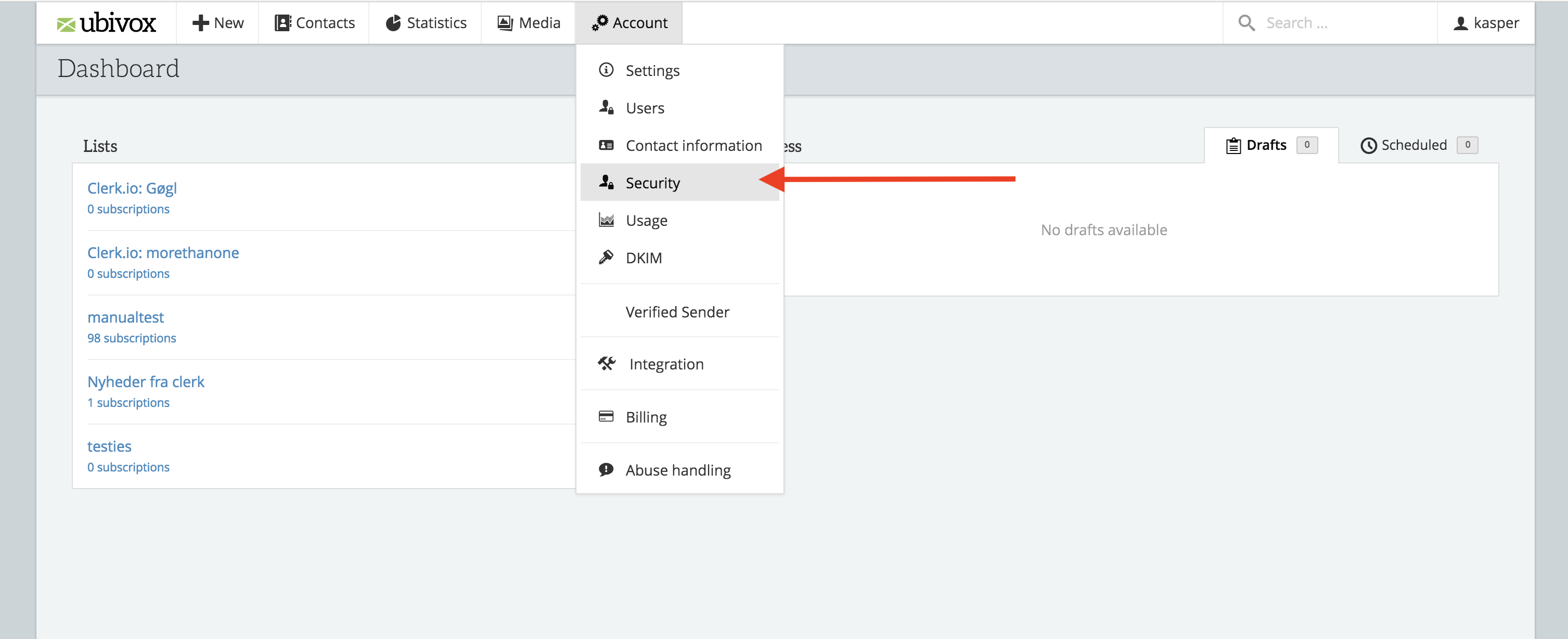Click the Integration tools icon
The height and width of the screenshot is (639, 1568).
606,363
